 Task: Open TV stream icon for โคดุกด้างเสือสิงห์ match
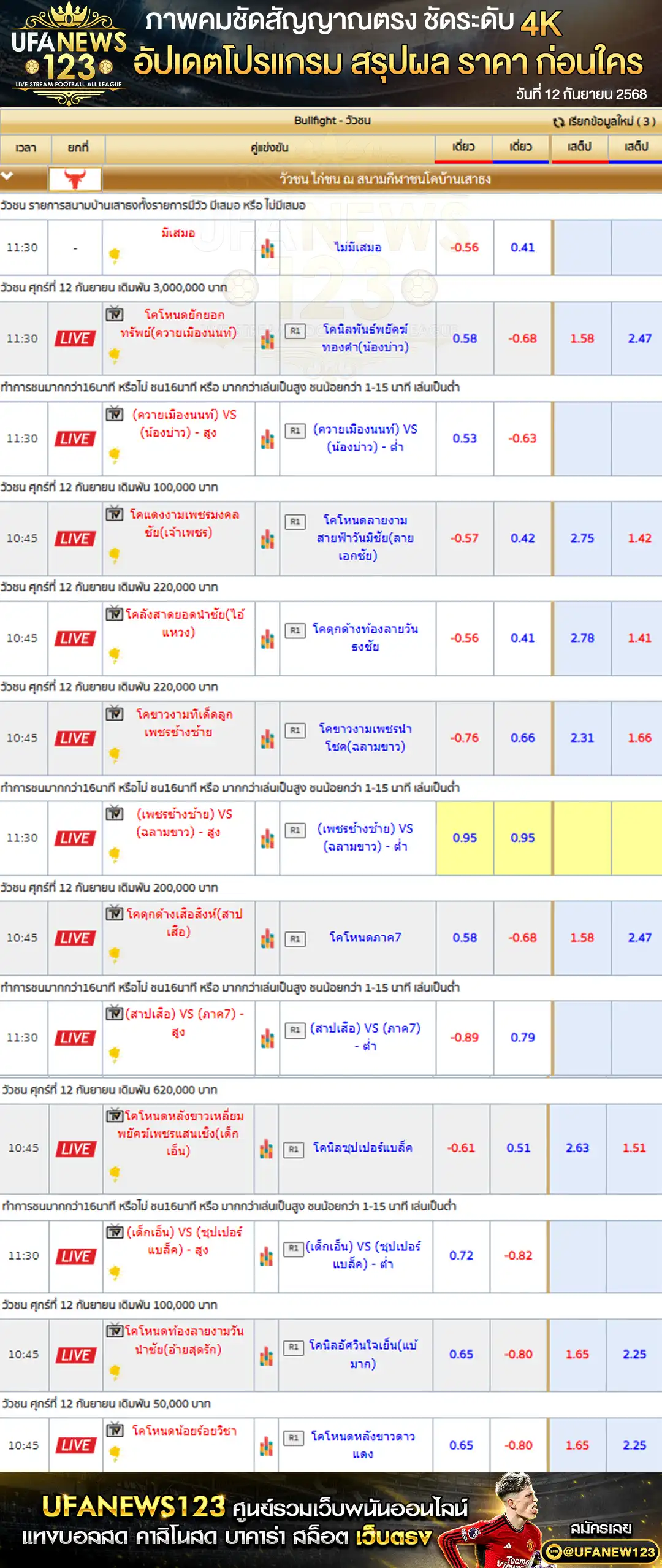point(115,914)
